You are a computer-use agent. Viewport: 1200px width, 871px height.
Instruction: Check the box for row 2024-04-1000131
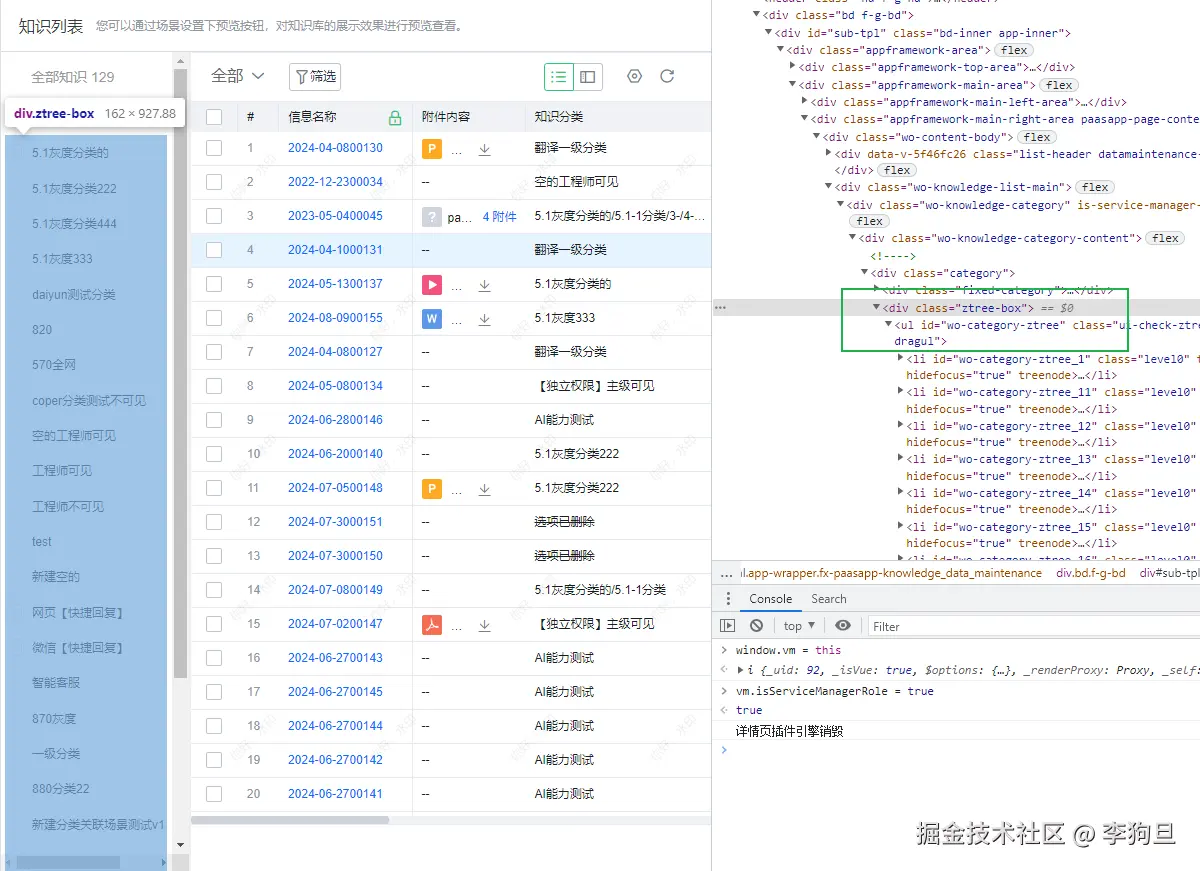[x=214, y=250]
